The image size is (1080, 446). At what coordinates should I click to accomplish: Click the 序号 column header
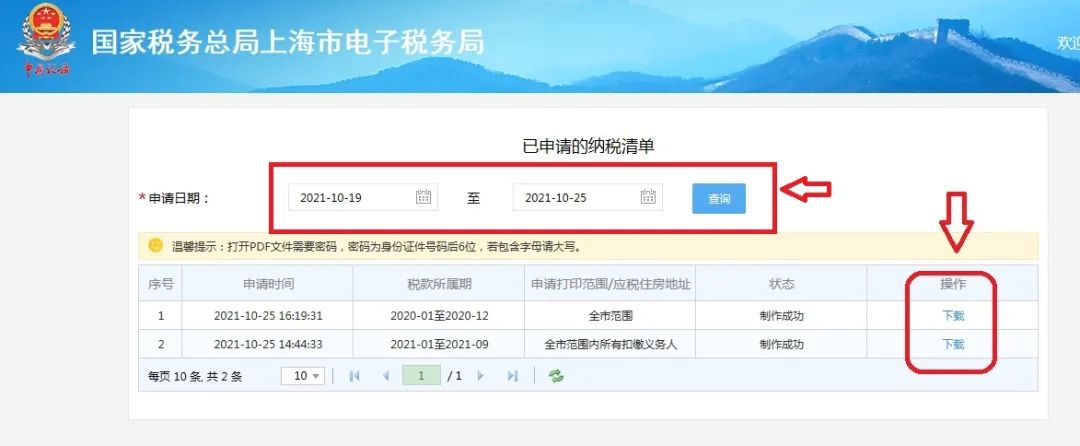tap(160, 284)
